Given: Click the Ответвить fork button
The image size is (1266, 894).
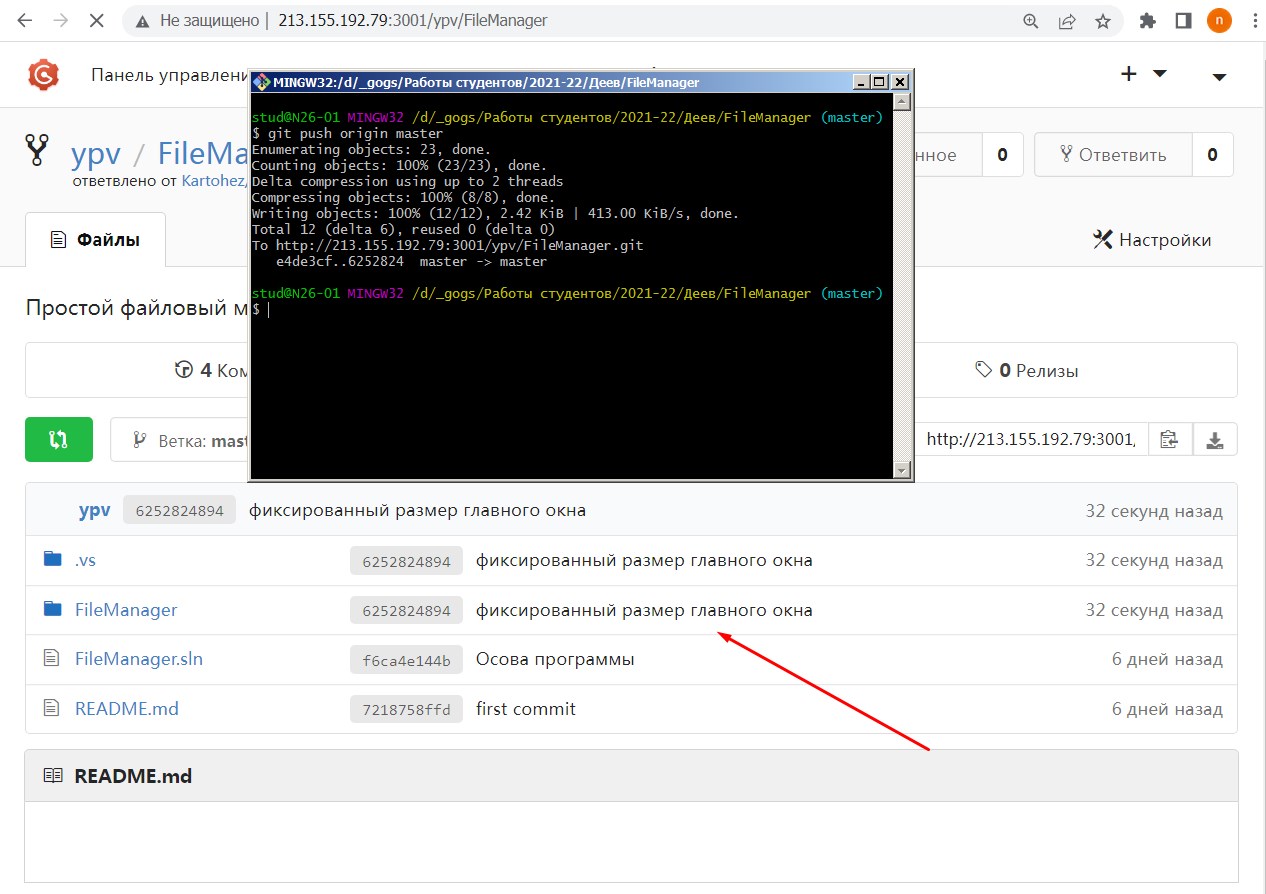Looking at the screenshot, I should click(1113, 155).
